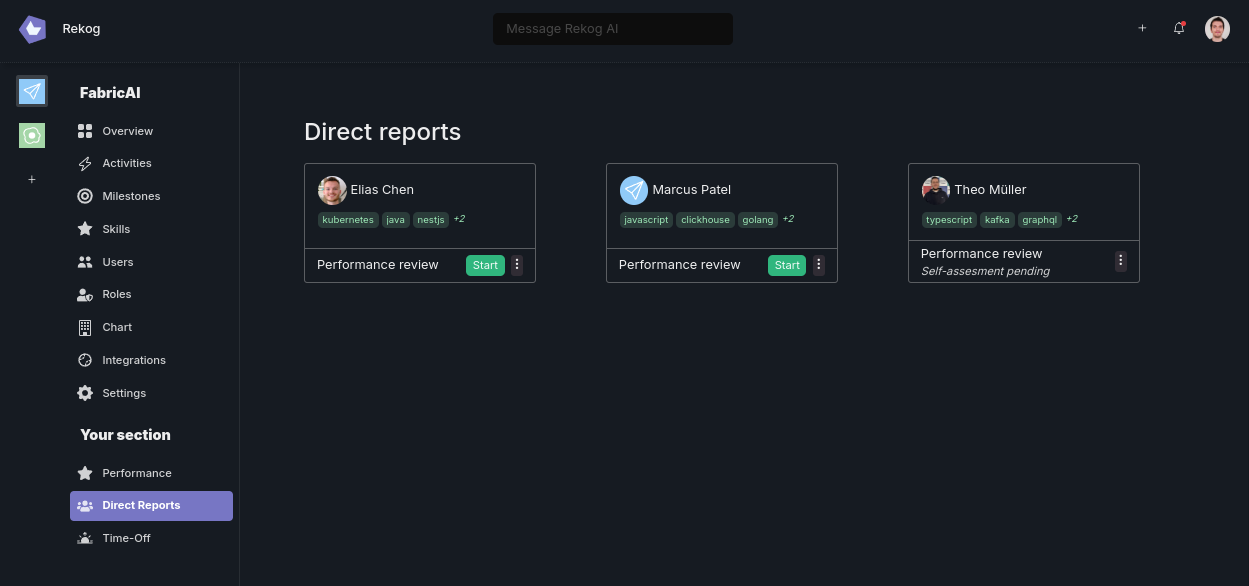Viewport: 1249px width, 586px height.
Task: Open Marcus Patel's three-dot options menu
Action: 819,265
